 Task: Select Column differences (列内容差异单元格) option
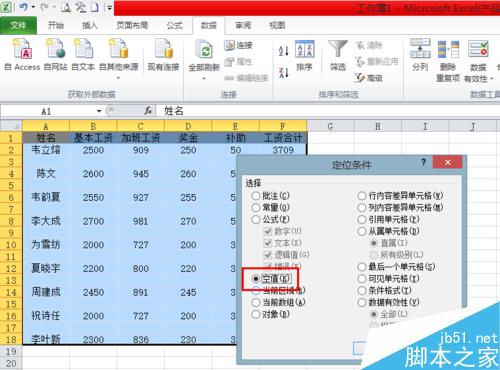click(x=362, y=207)
